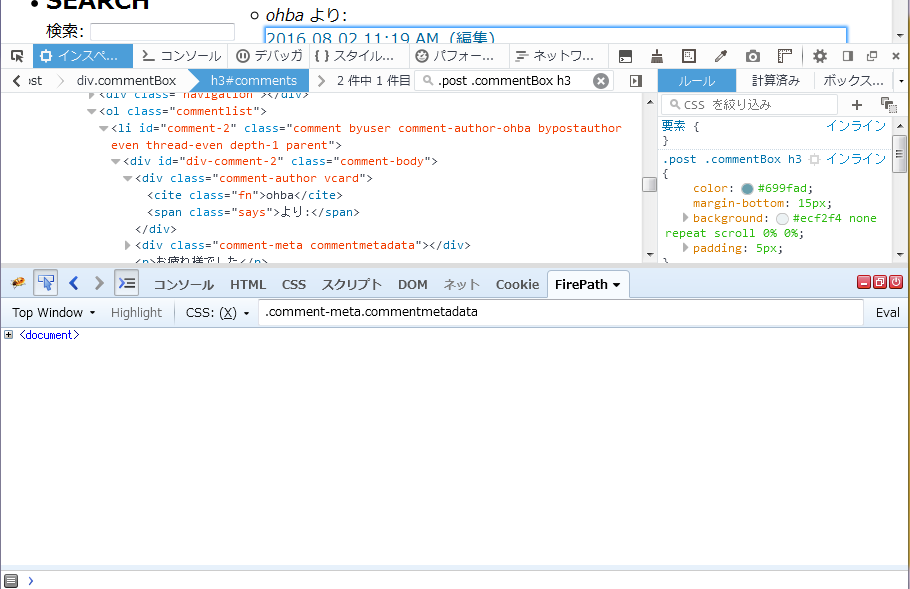Switch to the FirePath tab
Viewport: 910px width, 589px height.
point(586,284)
